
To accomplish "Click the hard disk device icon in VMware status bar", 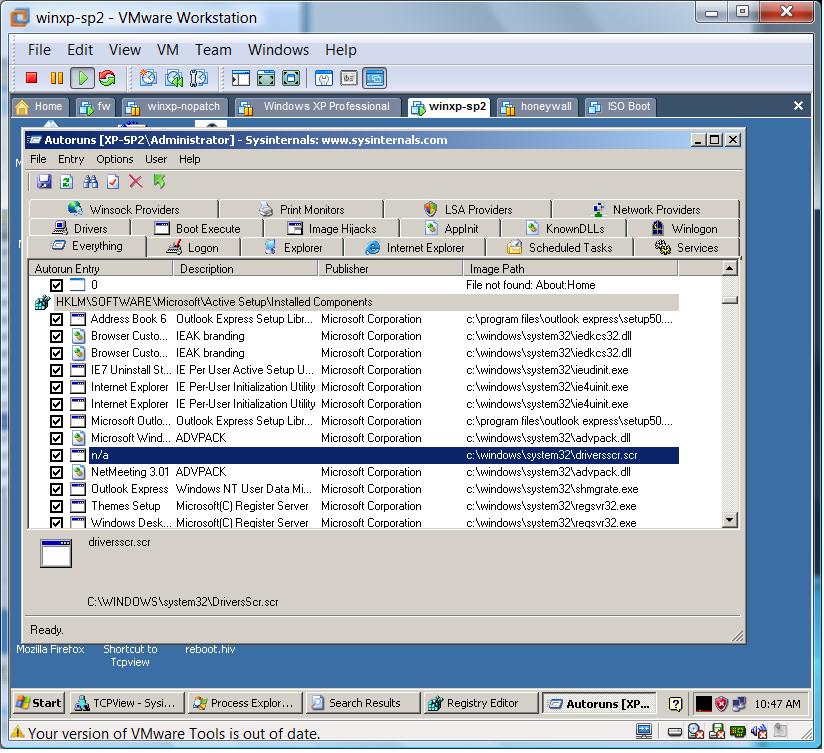I will pos(675,732).
